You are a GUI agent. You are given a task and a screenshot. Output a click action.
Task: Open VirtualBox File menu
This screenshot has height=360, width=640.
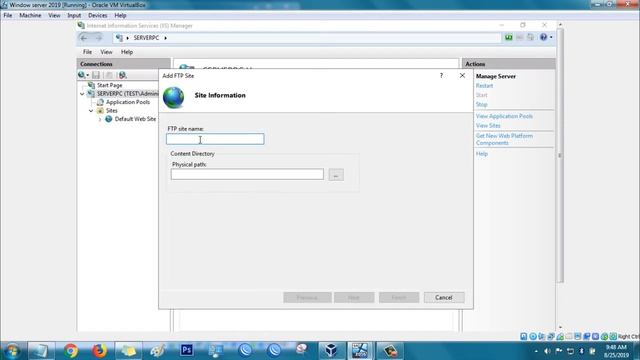click(8, 16)
